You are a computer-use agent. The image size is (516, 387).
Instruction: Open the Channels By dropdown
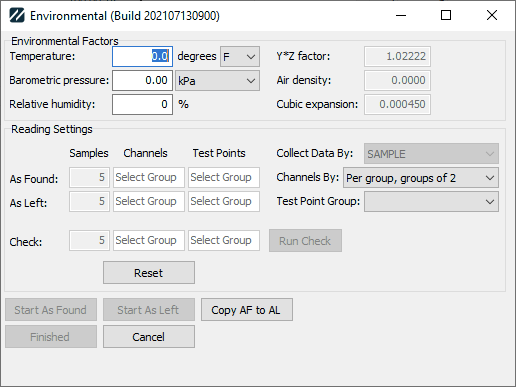tap(421, 178)
